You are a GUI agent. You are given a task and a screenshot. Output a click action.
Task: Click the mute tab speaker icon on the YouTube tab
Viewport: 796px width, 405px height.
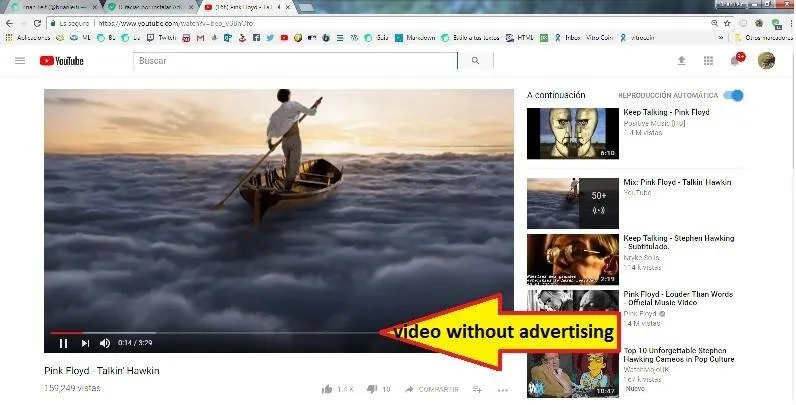tap(278, 7)
